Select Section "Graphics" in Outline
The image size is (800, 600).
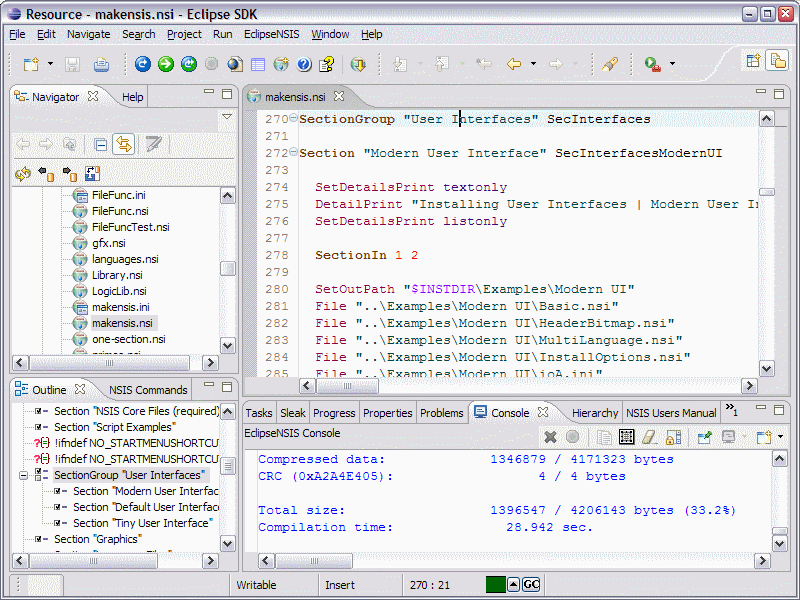[x=98, y=539]
